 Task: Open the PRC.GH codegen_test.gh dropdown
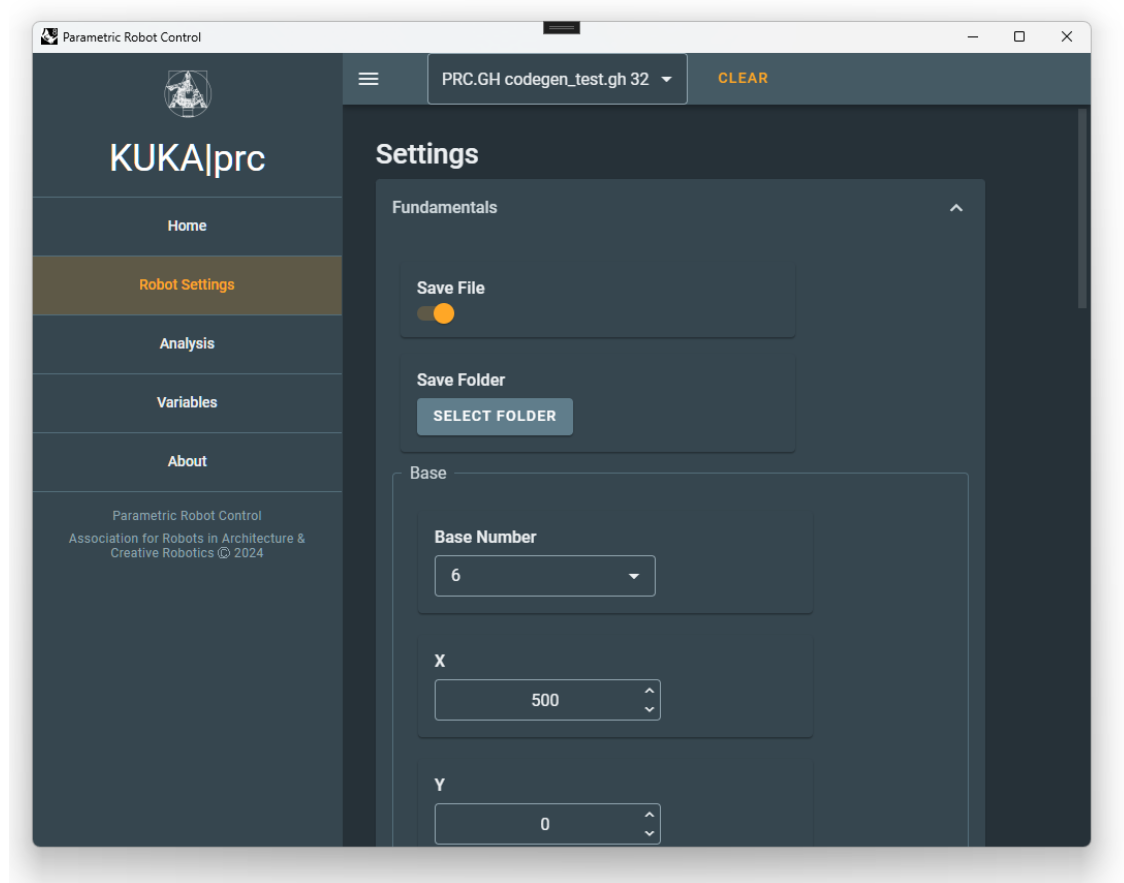pyautogui.click(x=557, y=79)
